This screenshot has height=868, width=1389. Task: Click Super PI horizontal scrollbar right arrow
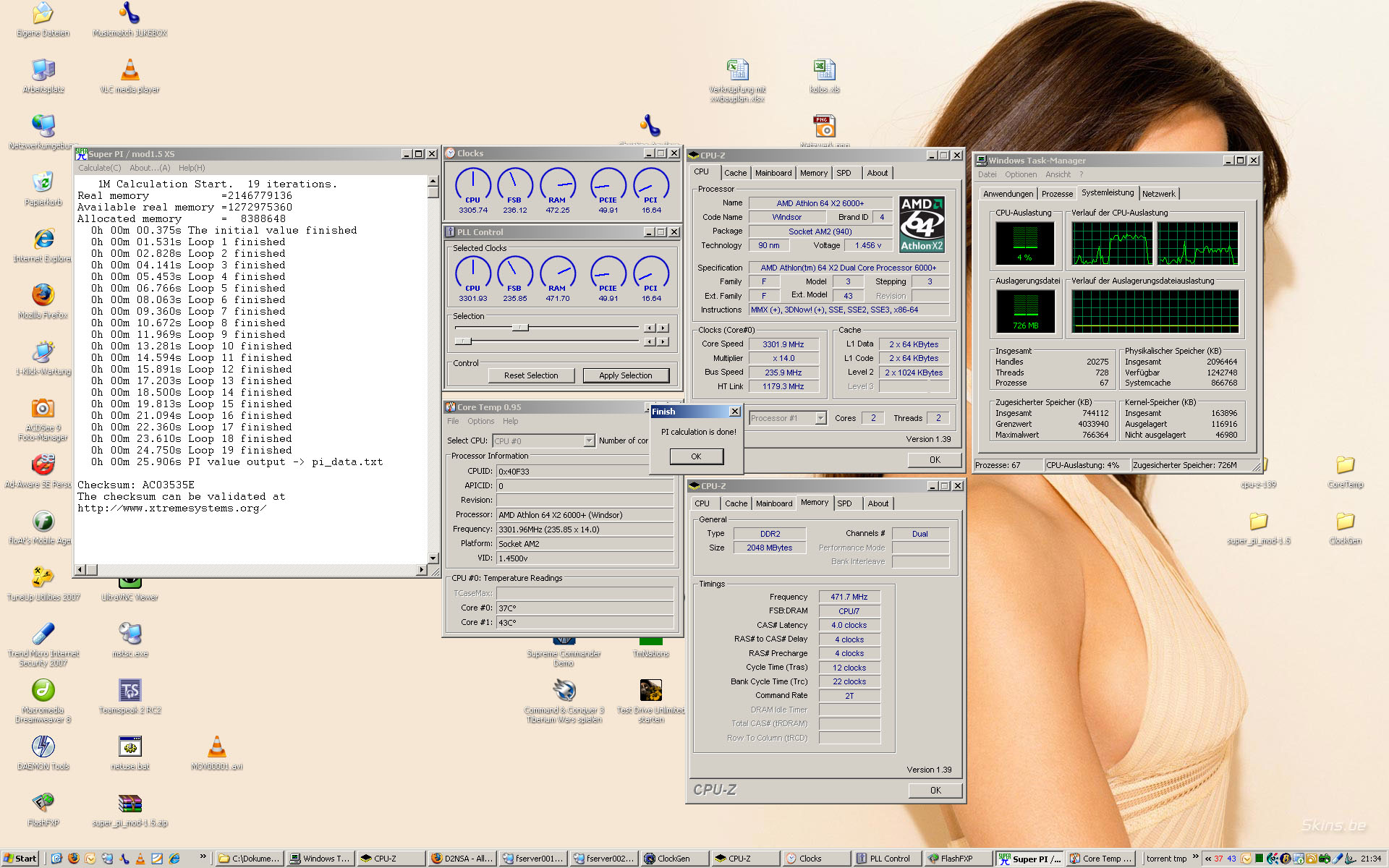(422, 570)
